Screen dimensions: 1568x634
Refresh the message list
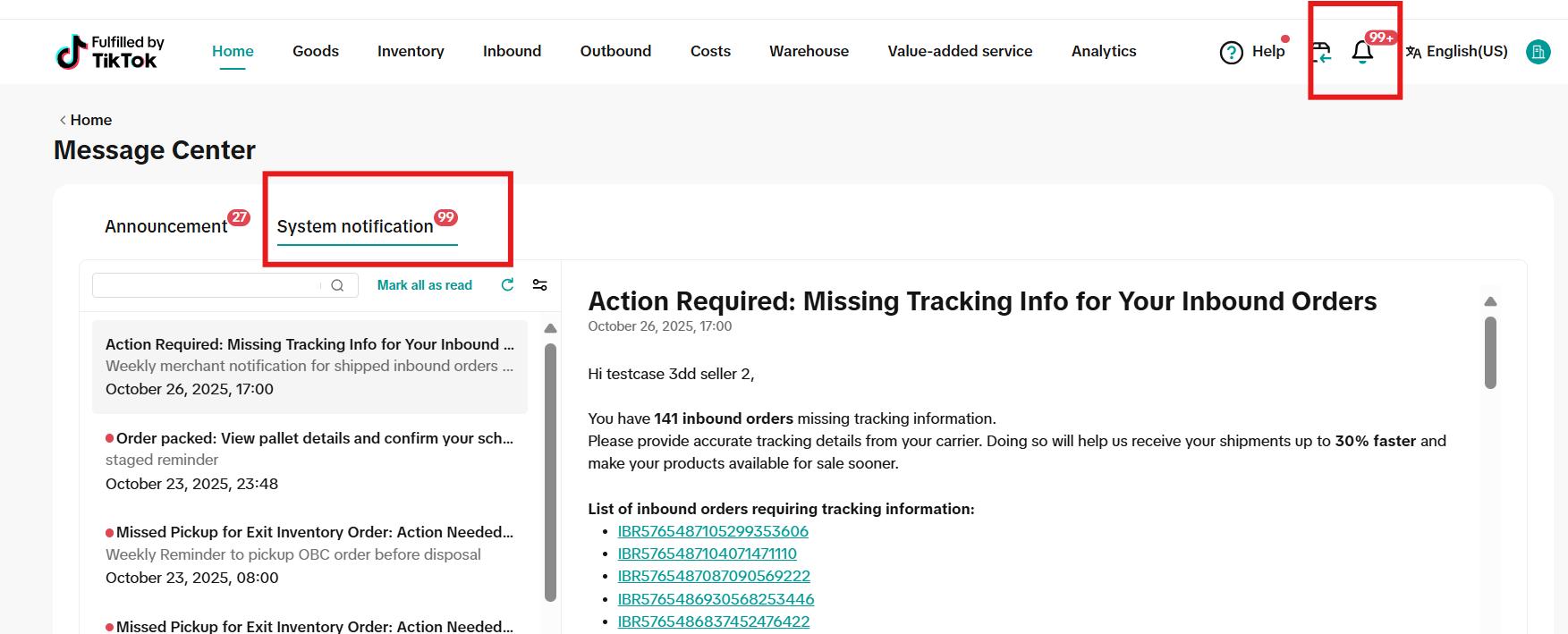coord(507,284)
